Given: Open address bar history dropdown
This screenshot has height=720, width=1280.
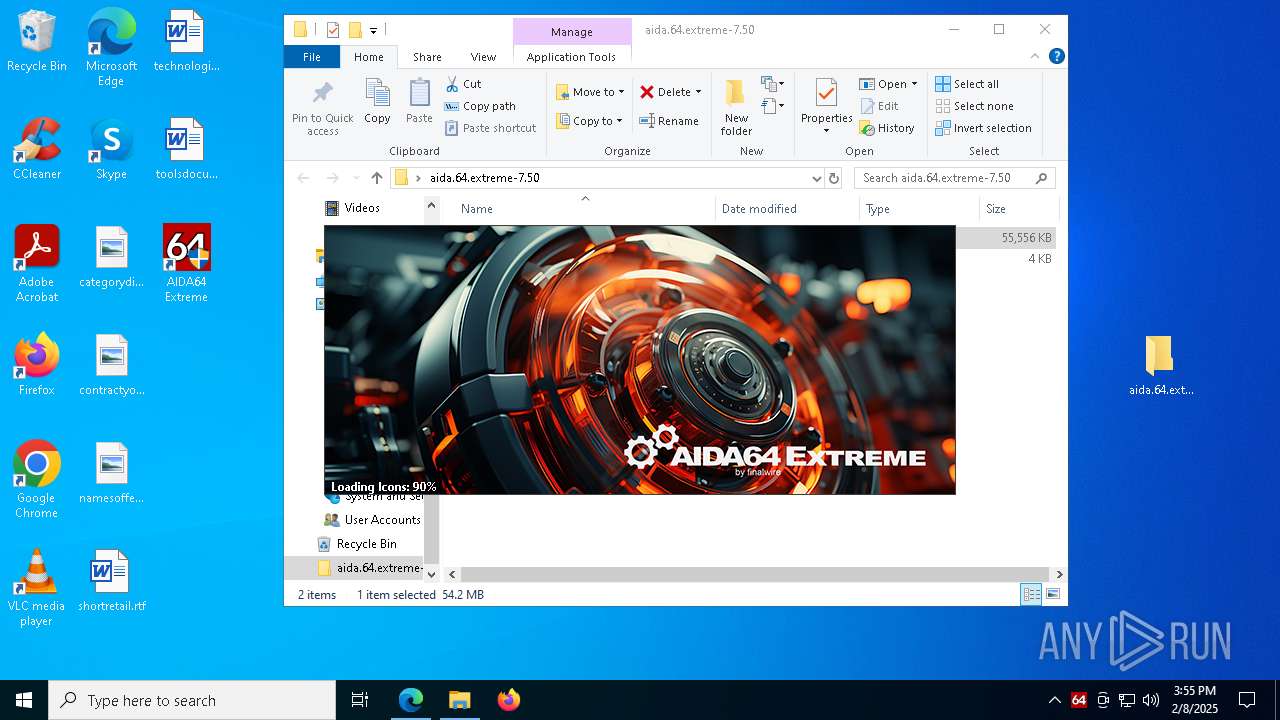Looking at the screenshot, I should click(817, 178).
